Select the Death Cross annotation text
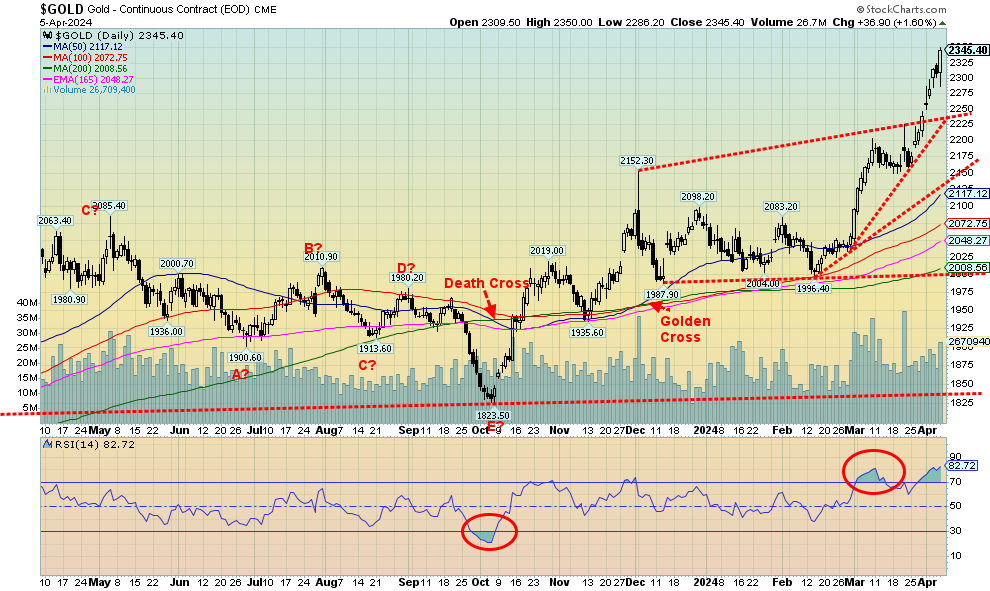Viewport: 990px width, 591px height. pyautogui.click(x=487, y=283)
